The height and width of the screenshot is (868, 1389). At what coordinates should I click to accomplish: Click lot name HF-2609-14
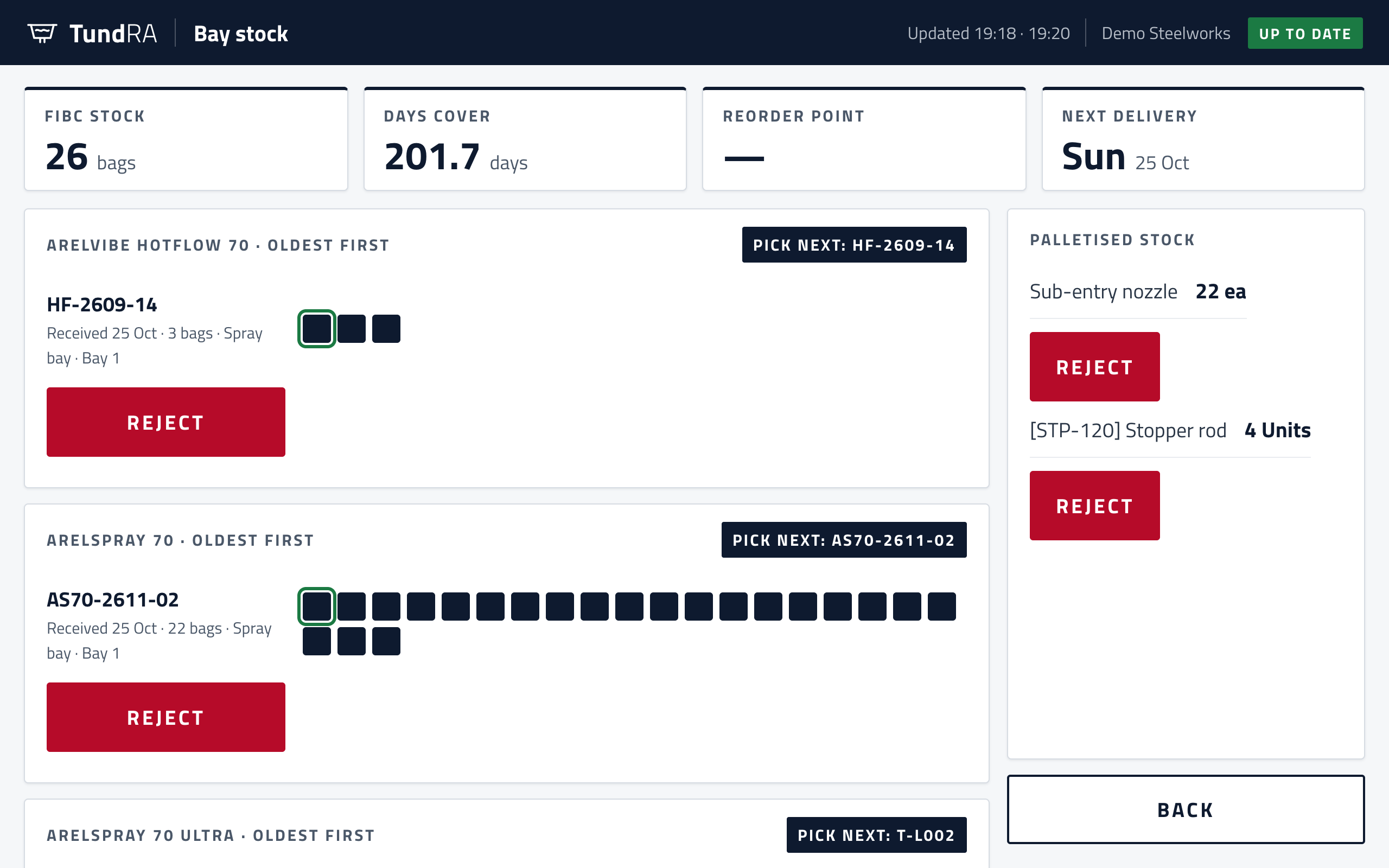click(x=102, y=304)
